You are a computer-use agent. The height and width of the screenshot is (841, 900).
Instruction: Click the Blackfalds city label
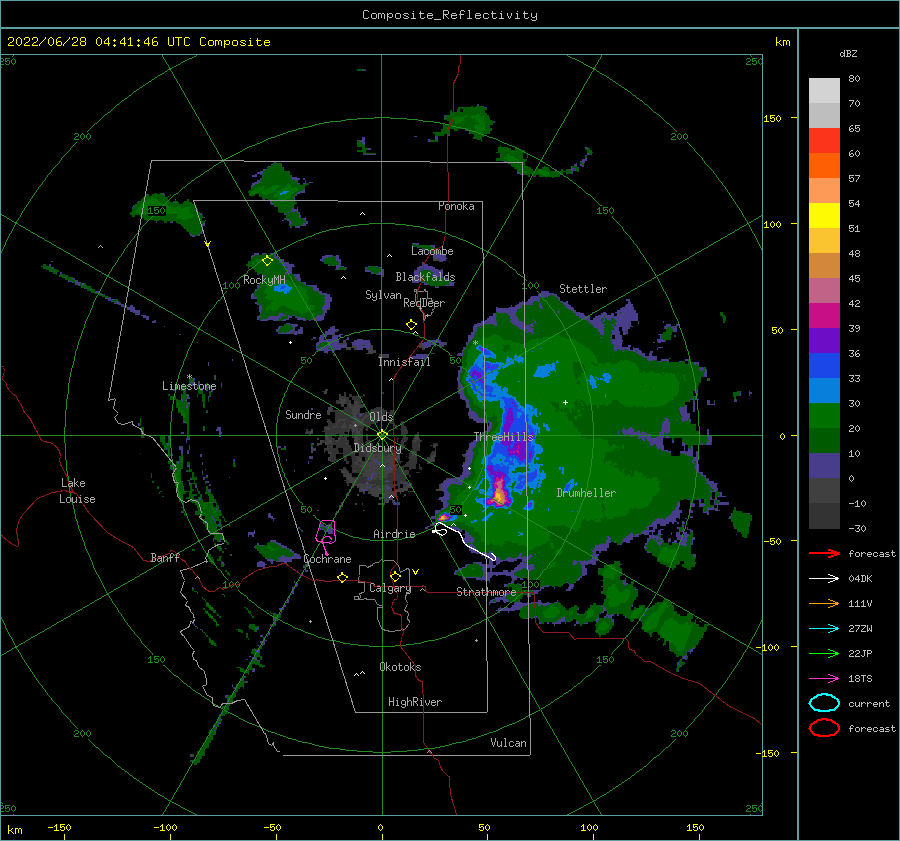click(425, 277)
